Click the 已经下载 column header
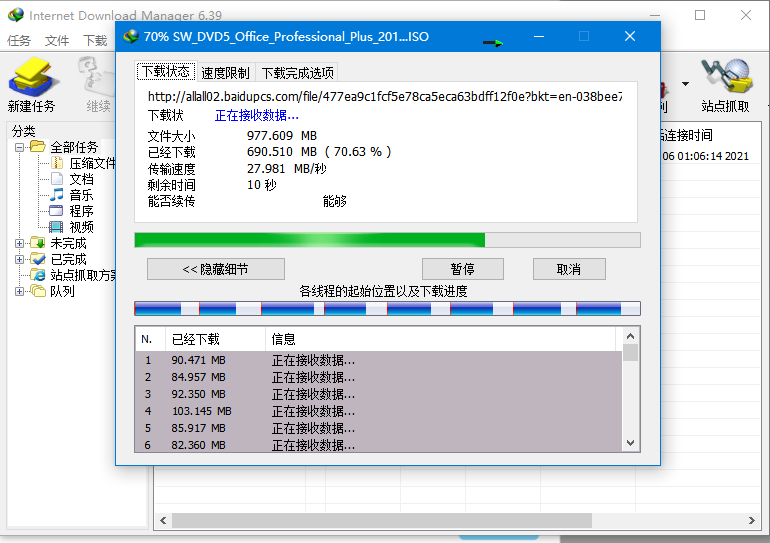This screenshot has height=543, width=770. click(x=216, y=339)
